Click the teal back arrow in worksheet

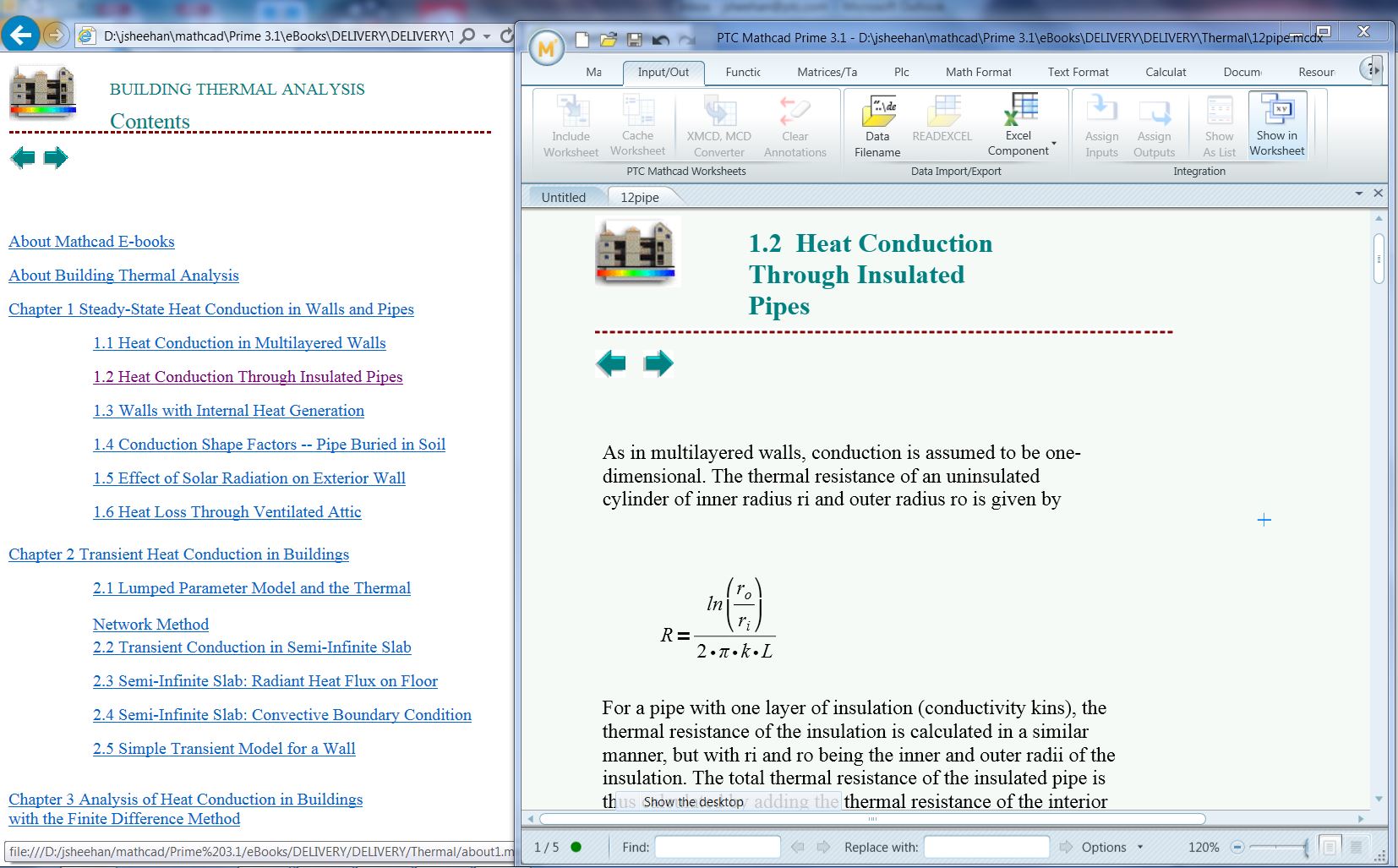(x=611, y=363)
